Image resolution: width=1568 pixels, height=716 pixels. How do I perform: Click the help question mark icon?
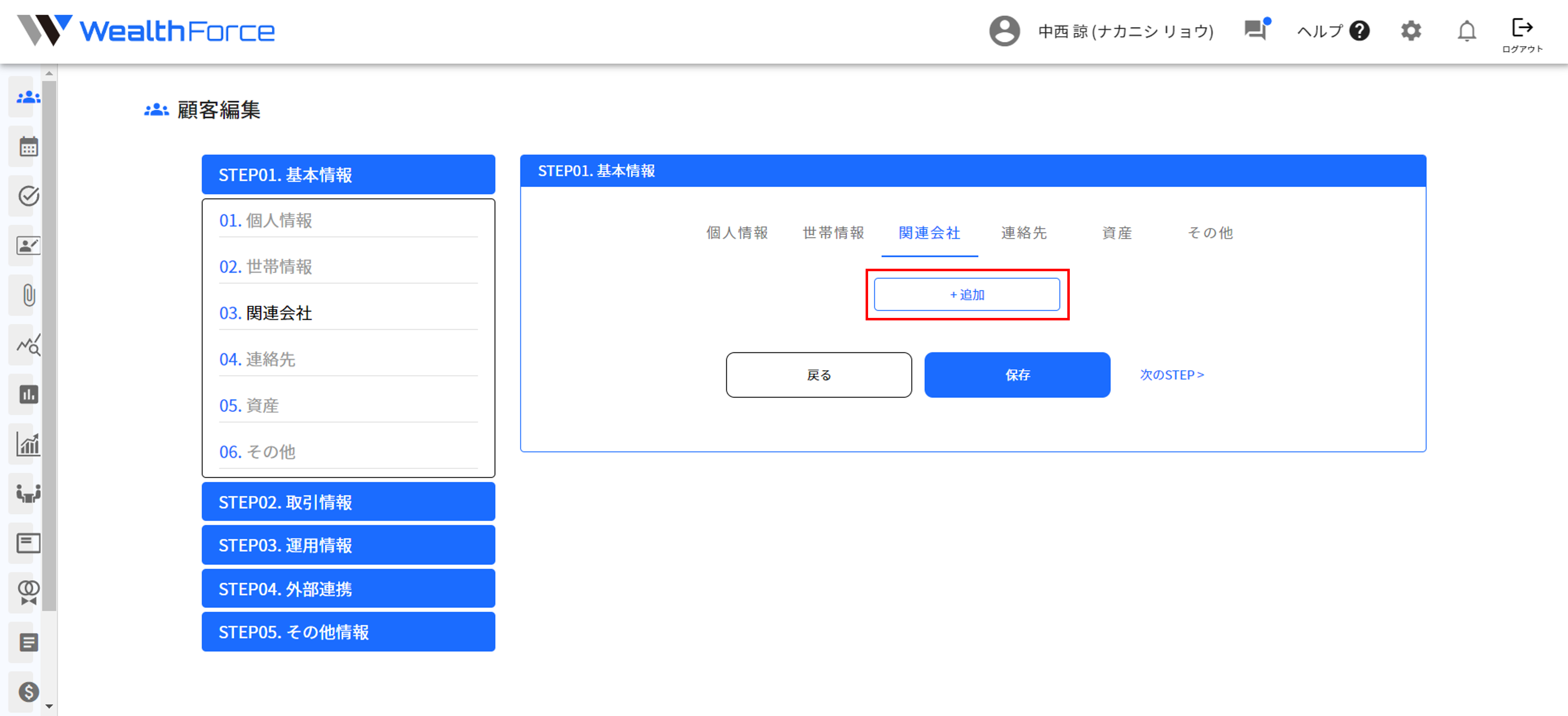point(1359,30)
